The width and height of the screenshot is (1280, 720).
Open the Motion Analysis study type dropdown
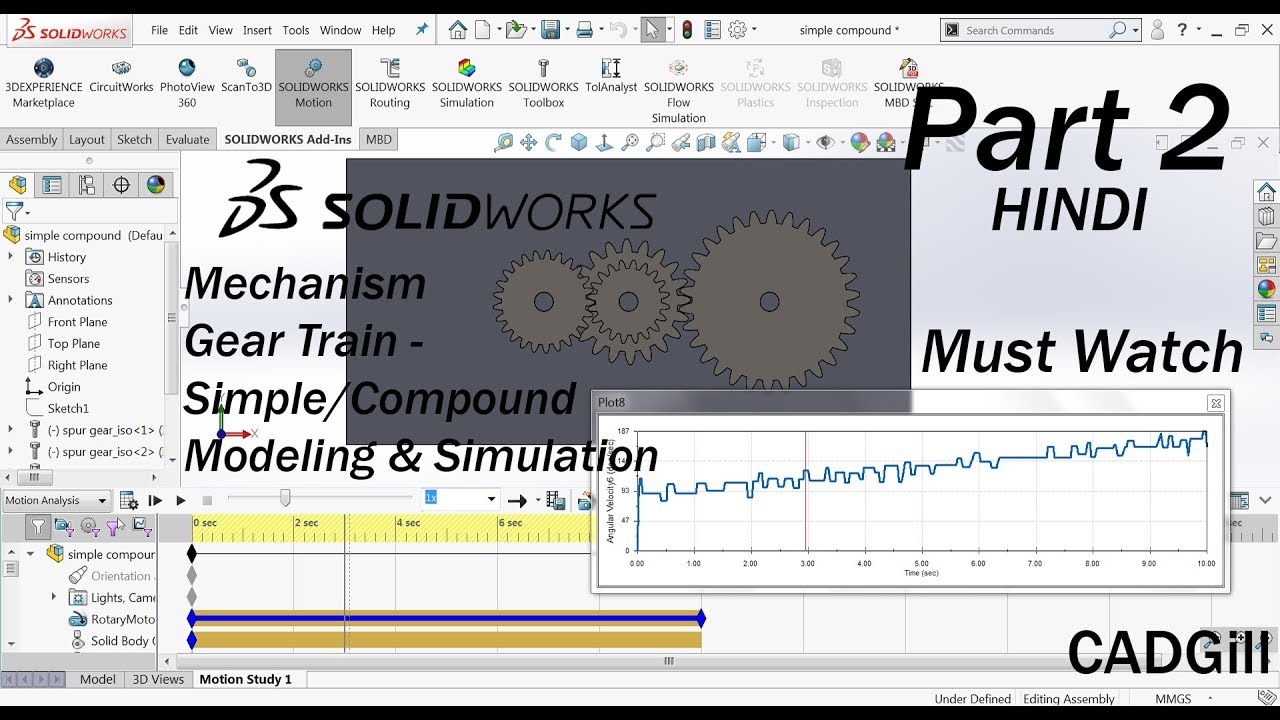[x=56, y=500]
